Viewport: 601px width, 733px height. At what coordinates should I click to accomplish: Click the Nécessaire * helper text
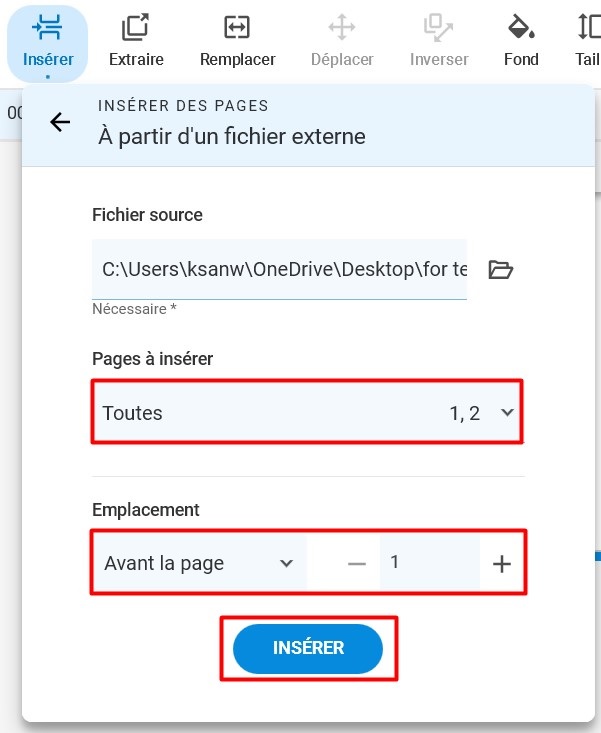[134, 309]
